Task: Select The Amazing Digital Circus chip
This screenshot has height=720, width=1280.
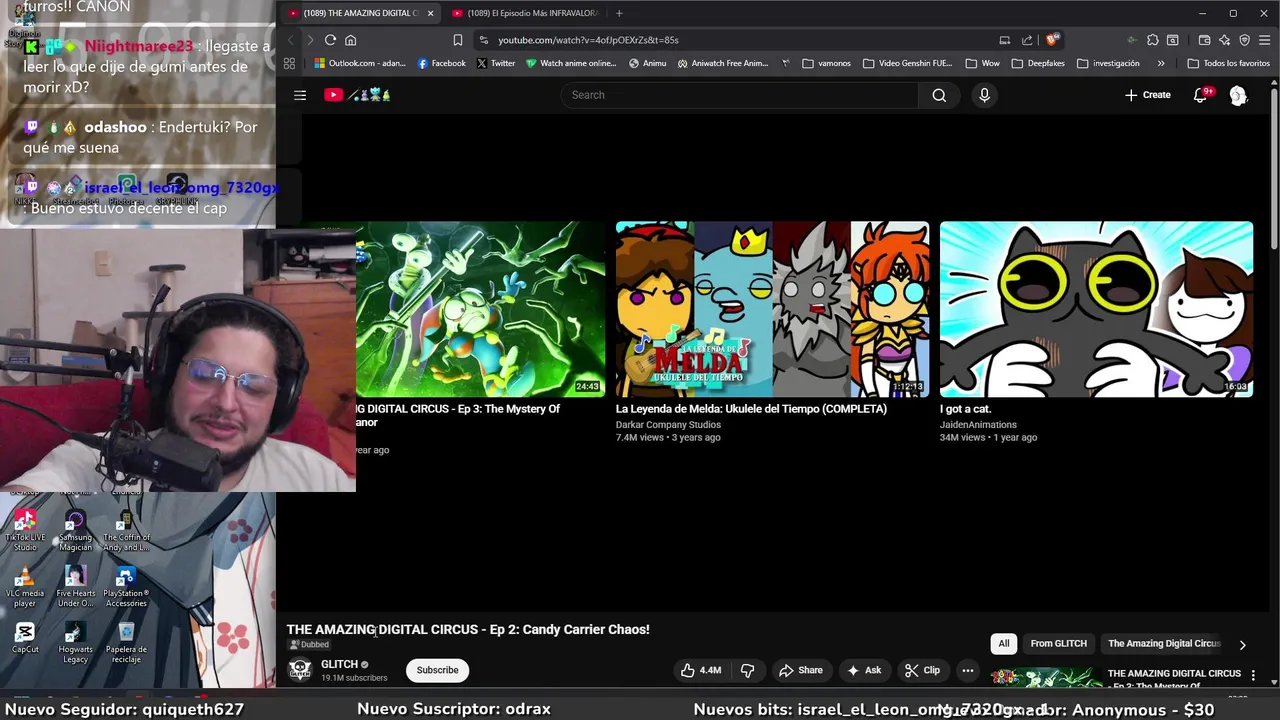Action: pos(1164,644)
